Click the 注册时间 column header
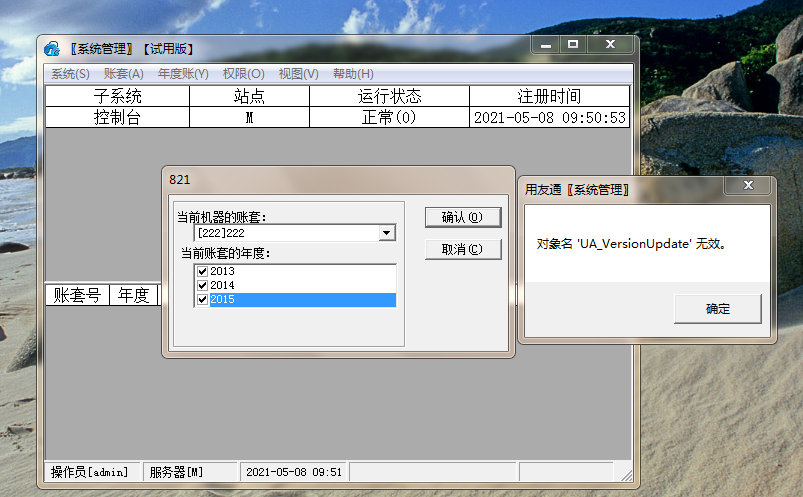Viewport: 803px width, 497px height. click(x=549, y=96)
